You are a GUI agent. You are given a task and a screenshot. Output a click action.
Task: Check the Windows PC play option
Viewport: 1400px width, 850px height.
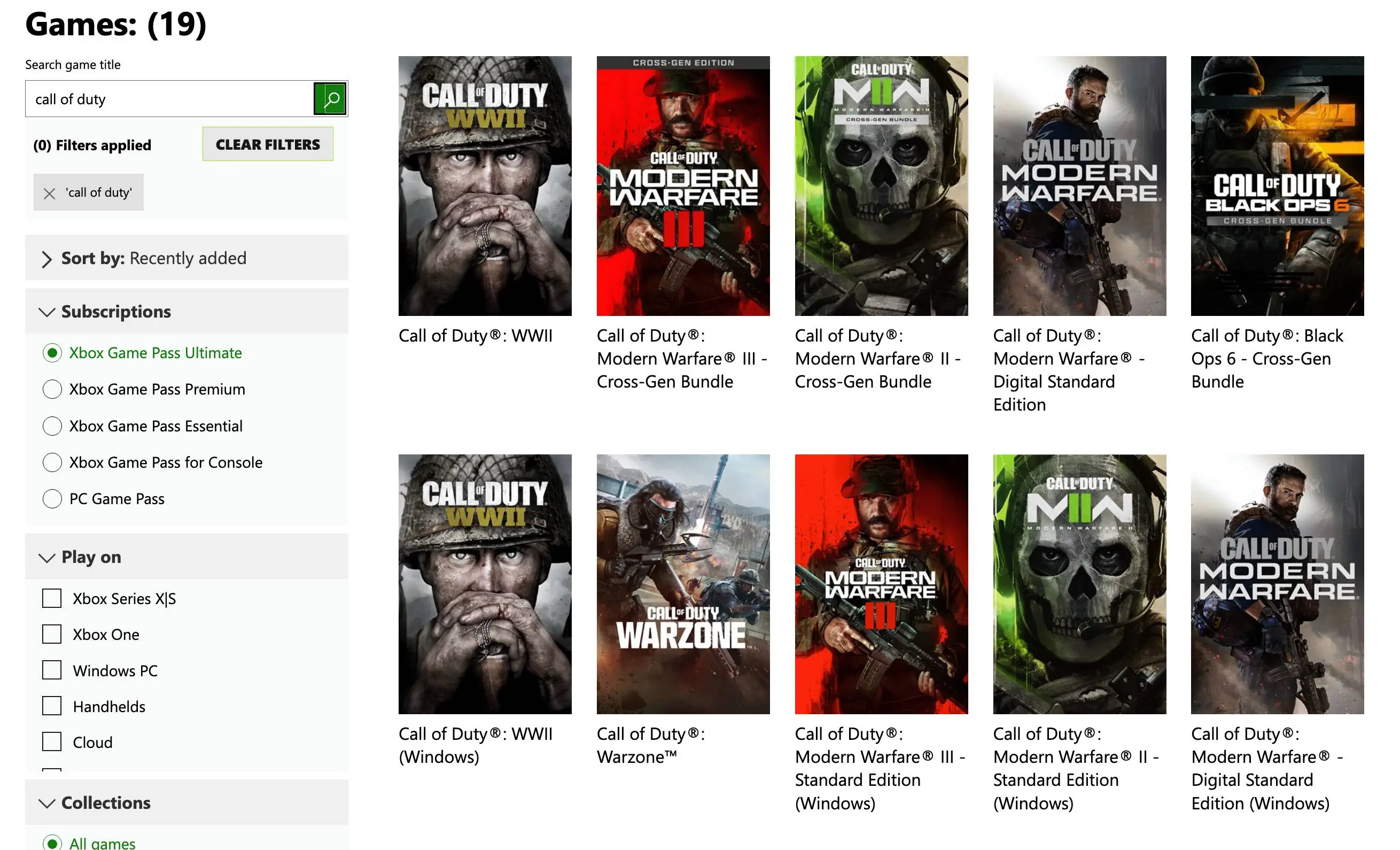click(x=51, y=670)
